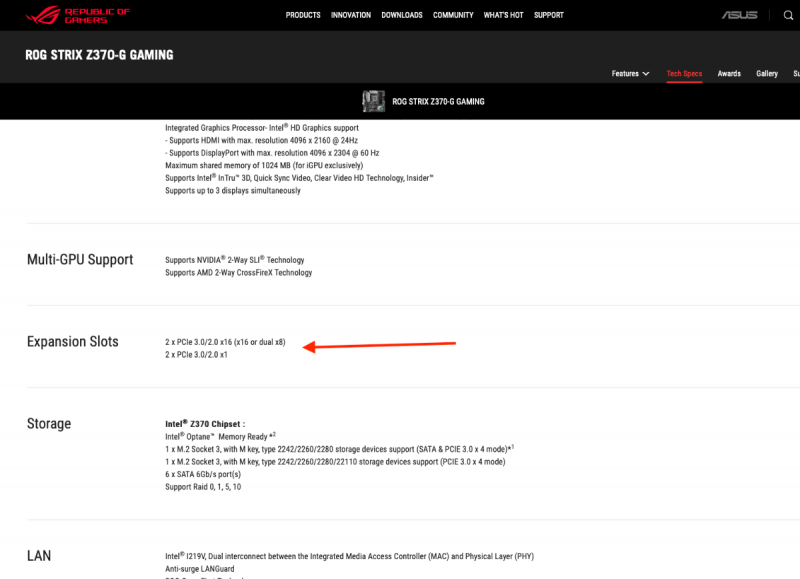Open the search magnifier icon

[788, 15]
